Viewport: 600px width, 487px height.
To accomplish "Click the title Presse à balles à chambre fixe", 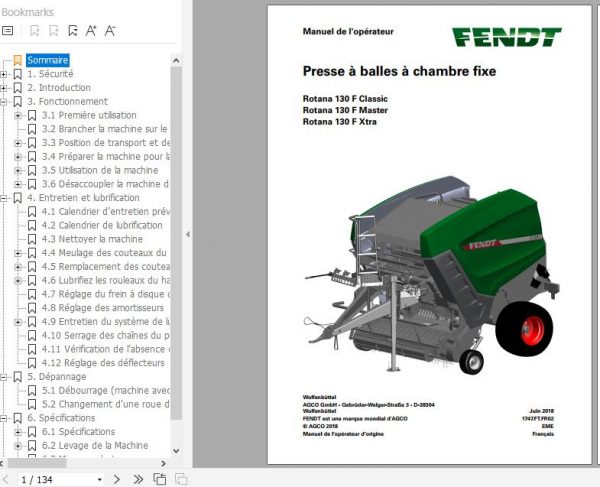I will pyautogui.click(x=399, y=71).
